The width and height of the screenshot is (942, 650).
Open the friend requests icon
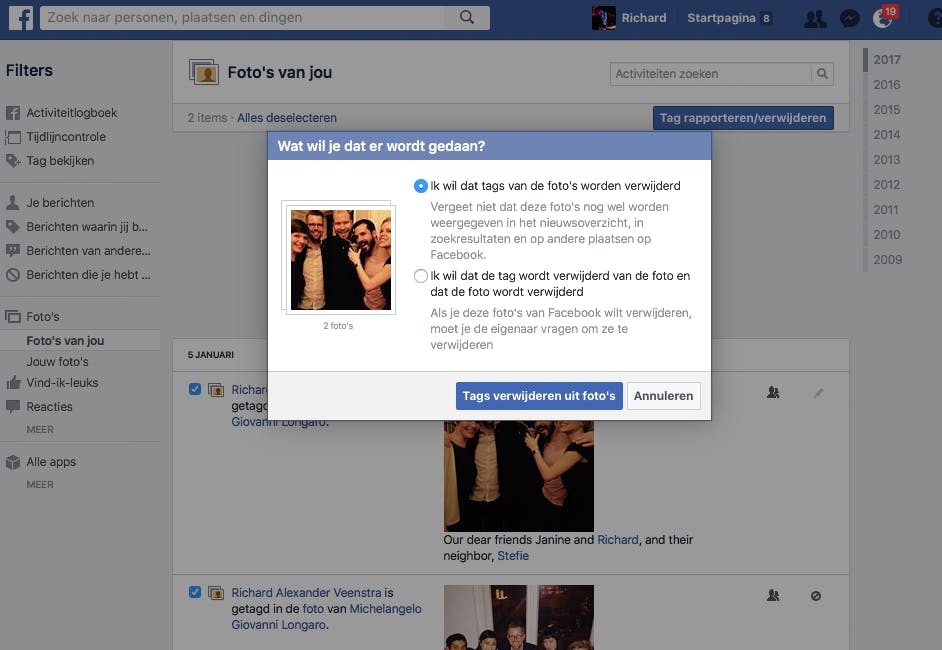tap(815, 19)
